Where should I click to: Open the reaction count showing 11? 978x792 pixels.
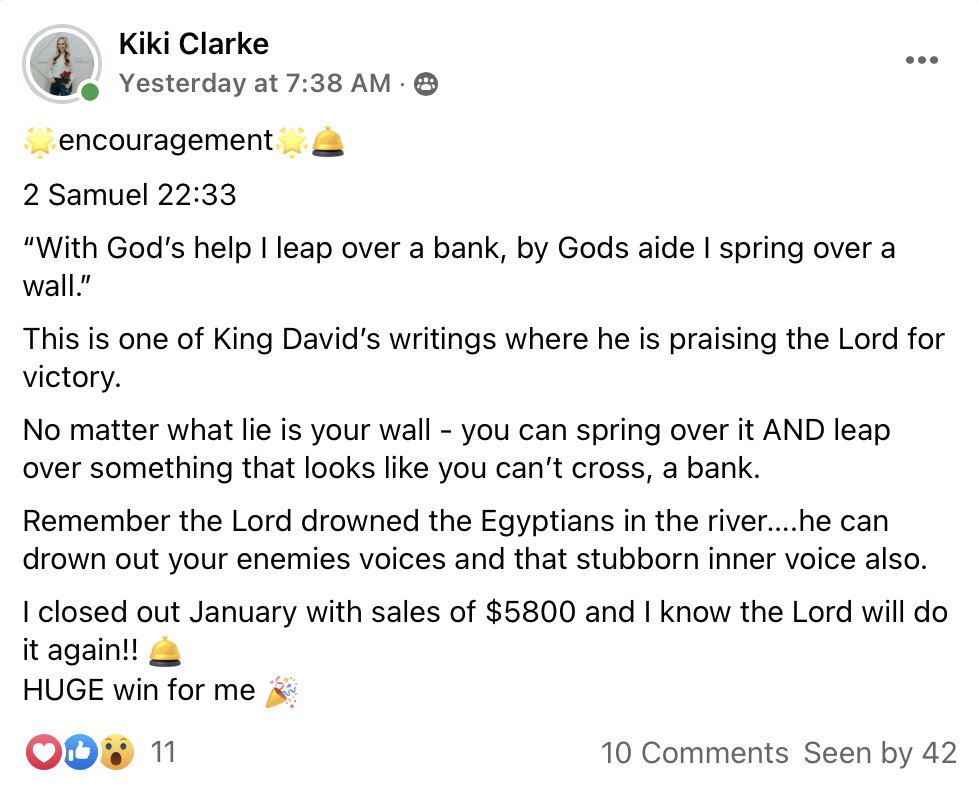tap(163, 752)
